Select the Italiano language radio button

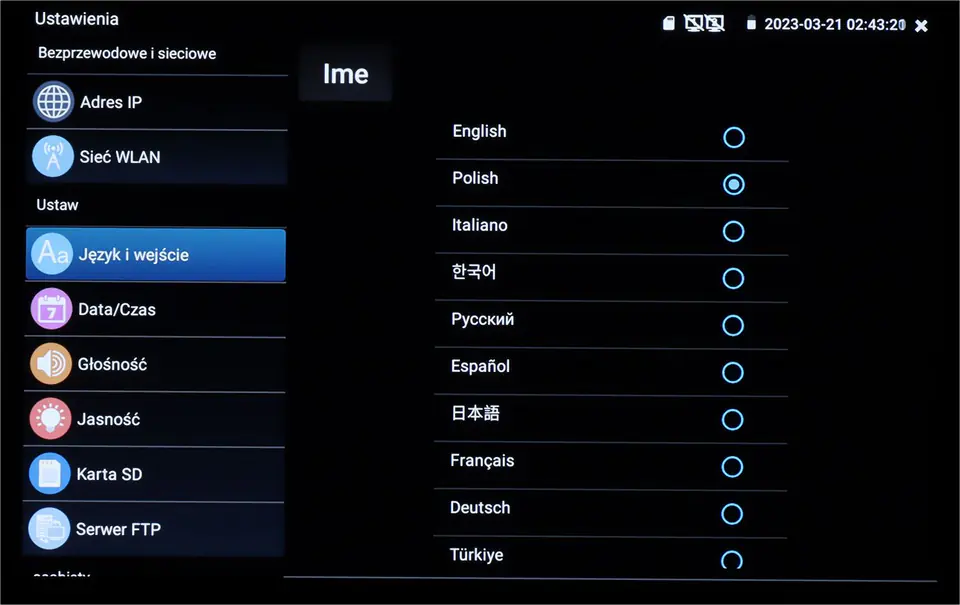(734, 231)
